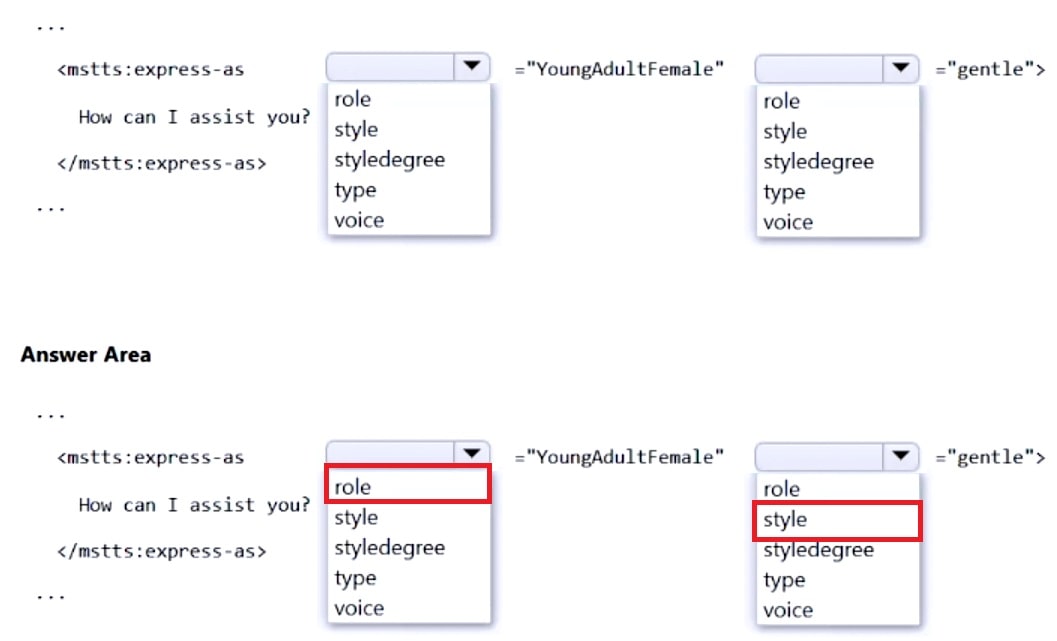Pick the red-highlighted "role" answer option

pos(351,487)
